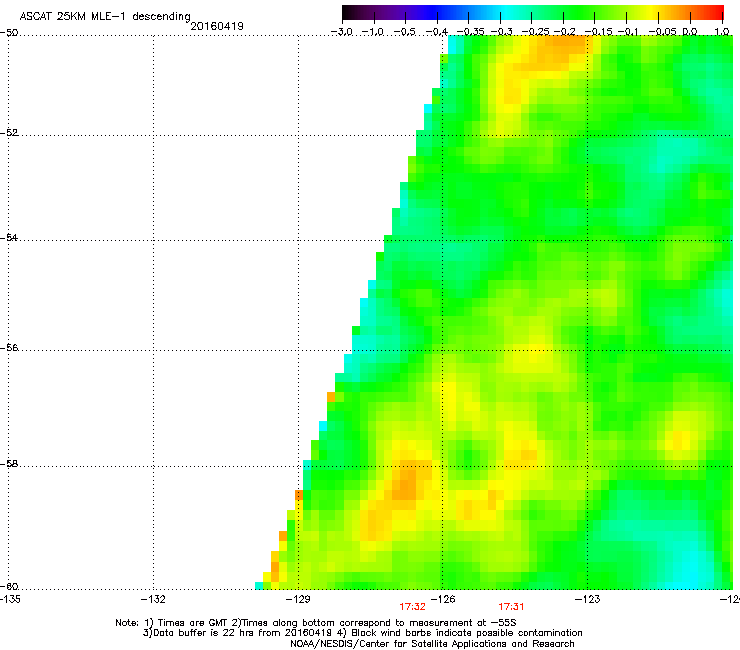Select the date label 20160419 under title

pos(217,26)
